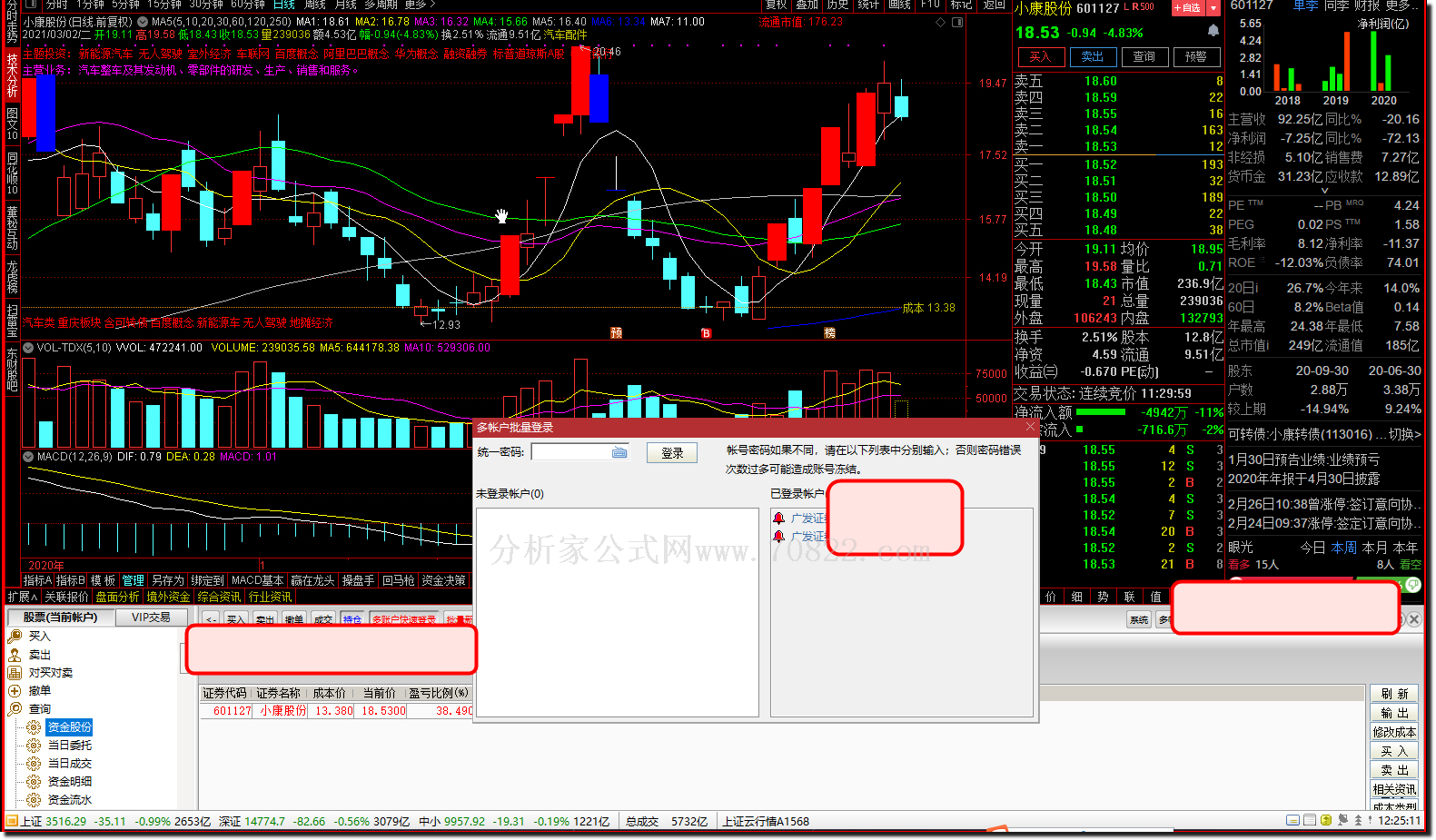Click the yellow coin icon in status bar
The width and height of the screenshot is (1436, 840).
point(1326,820)
